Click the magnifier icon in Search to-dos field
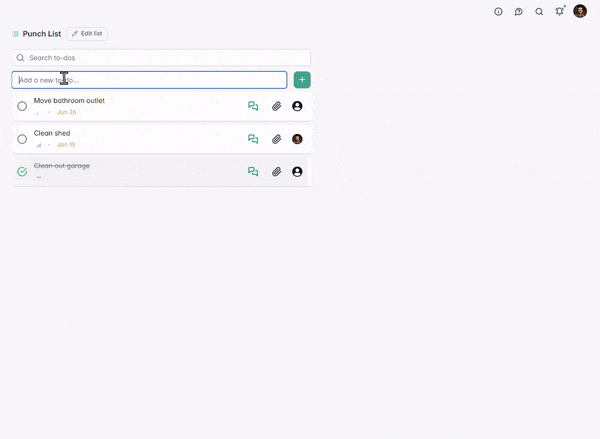 20,58
